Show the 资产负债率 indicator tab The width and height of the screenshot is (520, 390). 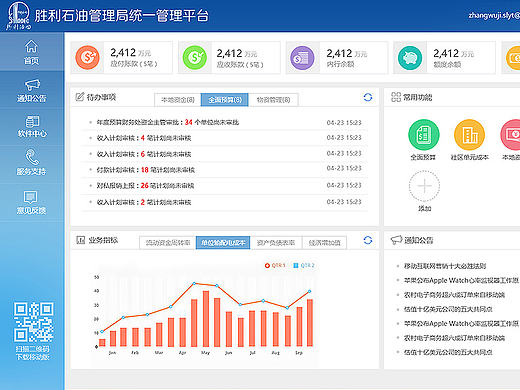(276, 243)
